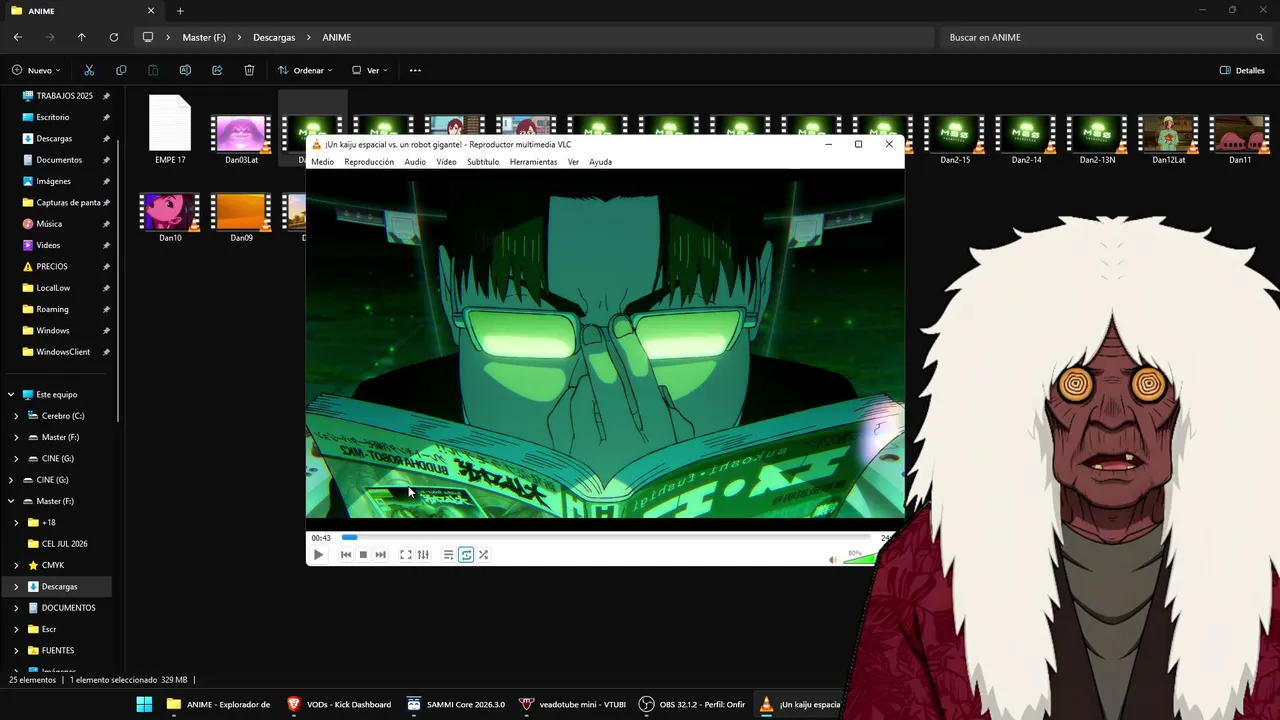
Task: Expand Cerebro (C:) in the navigation tree
Action: (16, 416)
